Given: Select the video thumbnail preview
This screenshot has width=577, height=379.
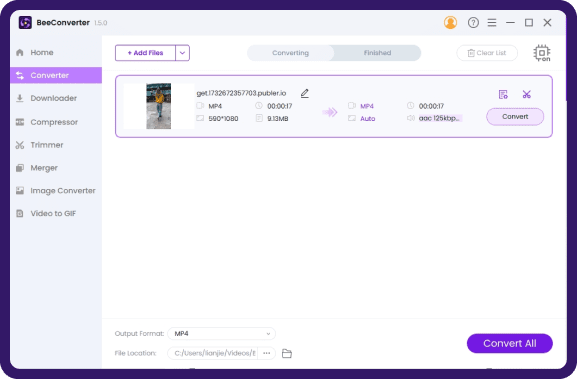Looking at the screenshot, I should [159, 106].
